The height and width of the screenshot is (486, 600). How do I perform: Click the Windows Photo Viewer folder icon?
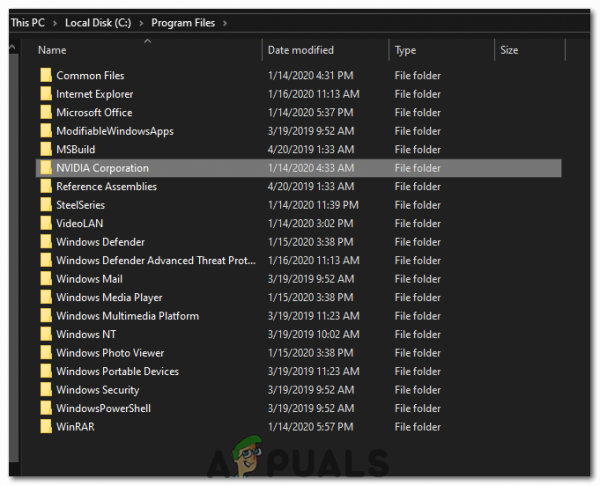tap(46, 352)
